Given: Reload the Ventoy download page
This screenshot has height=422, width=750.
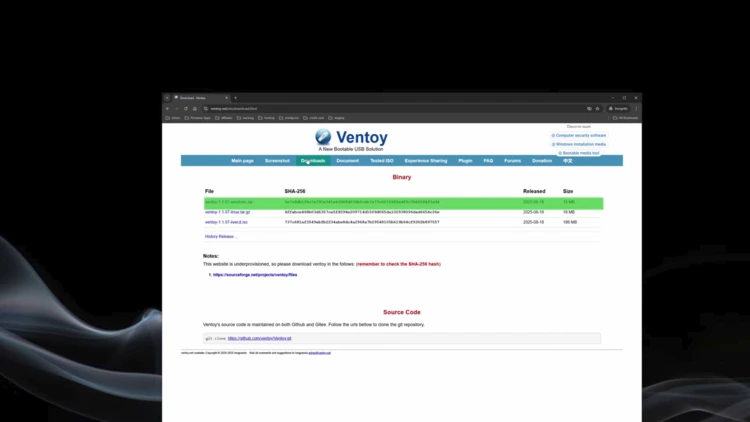Looking at the screenshot, I should [x=186, y=109].
